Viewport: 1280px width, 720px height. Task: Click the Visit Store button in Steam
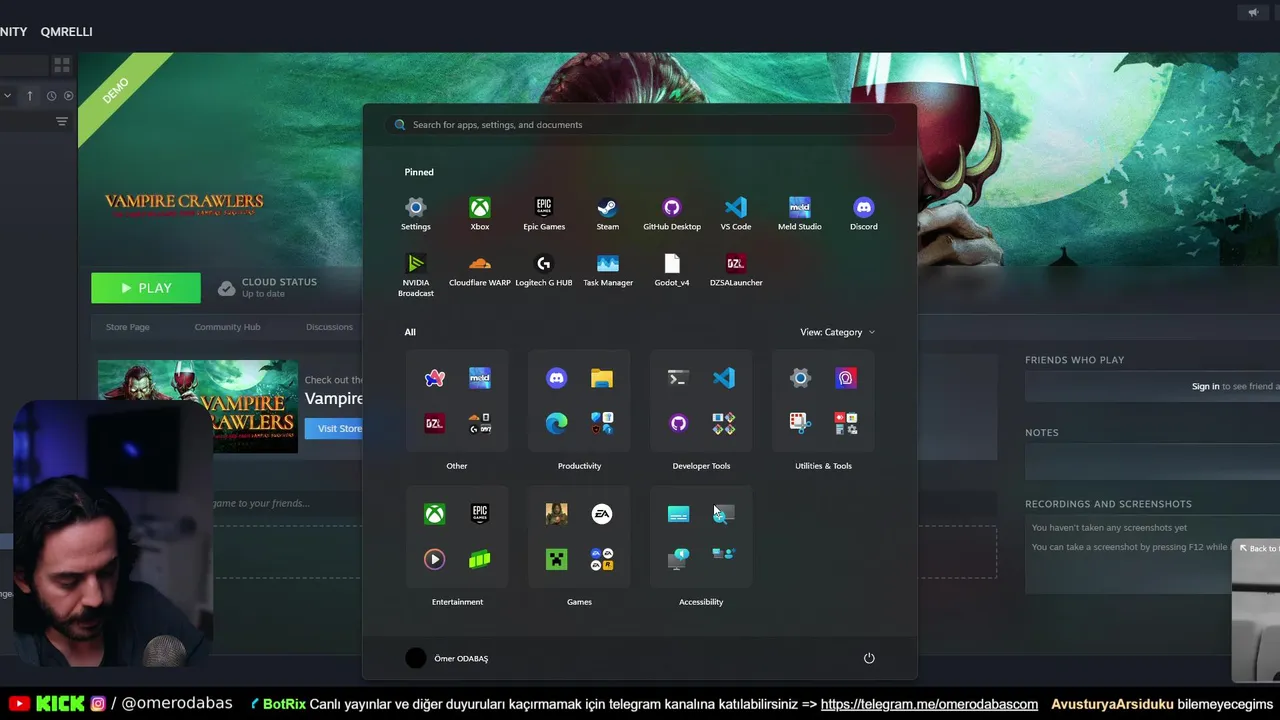click(339, 429)
